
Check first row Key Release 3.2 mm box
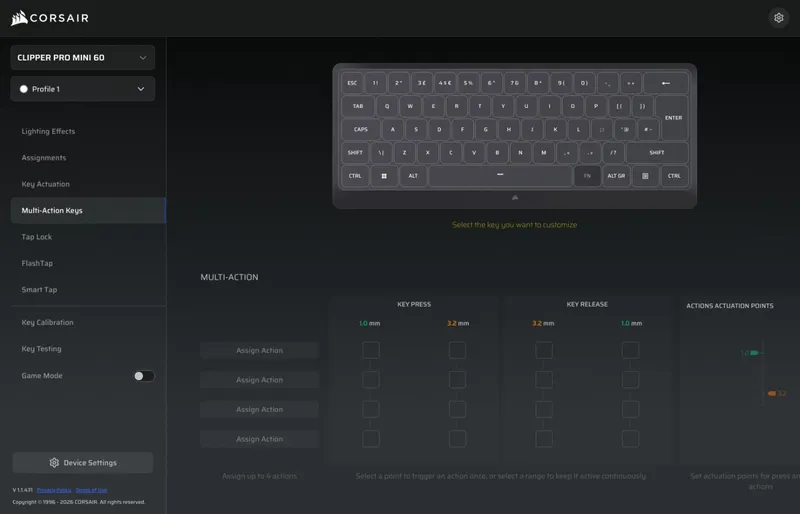coord(544,350)
